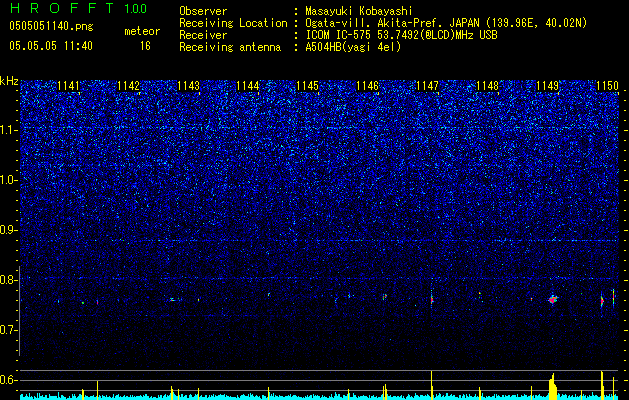Screen dimensions: 629x400
Task: Click the 0.8 kHz axis label
Action: [x=8, y=280]
